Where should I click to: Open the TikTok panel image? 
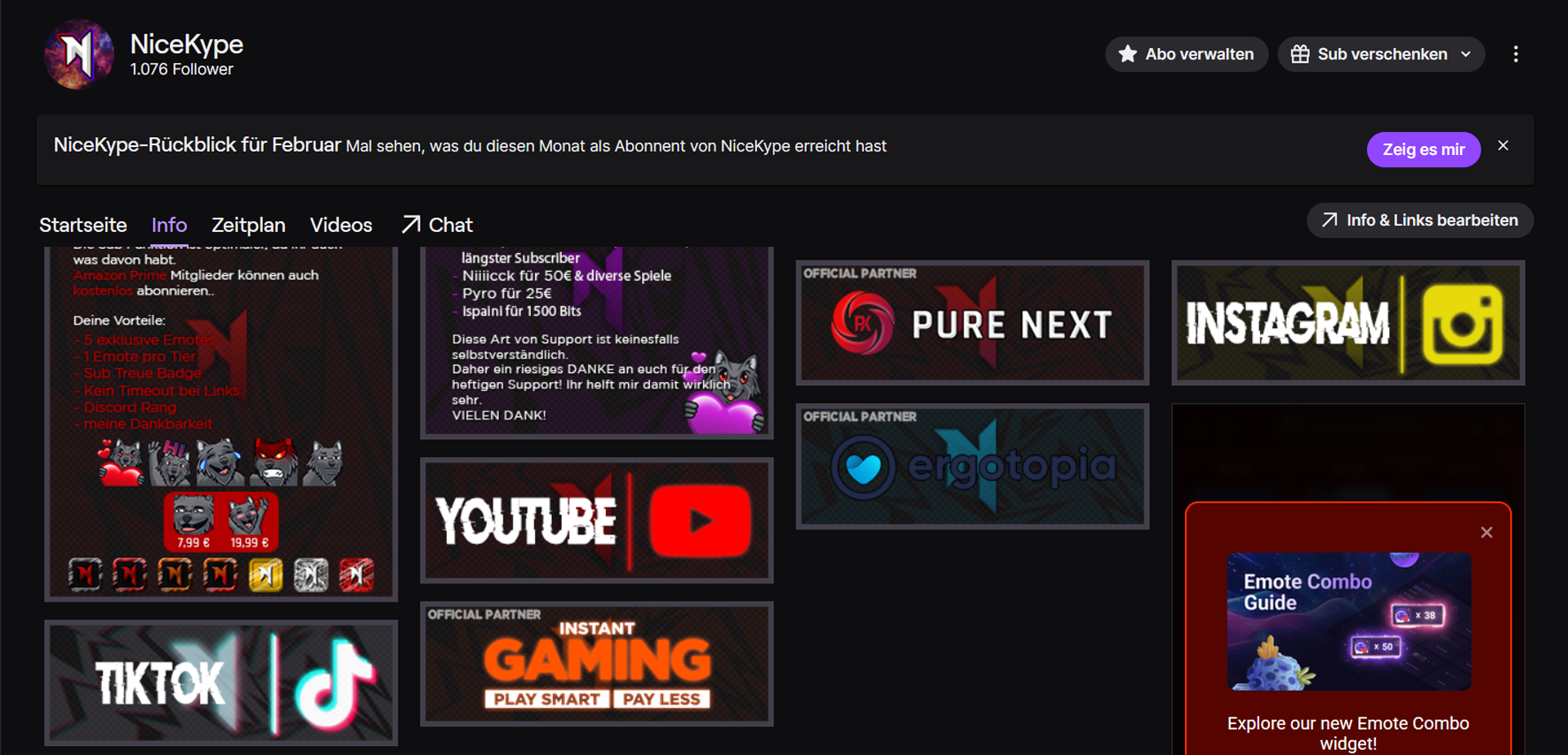click(220, 683)
